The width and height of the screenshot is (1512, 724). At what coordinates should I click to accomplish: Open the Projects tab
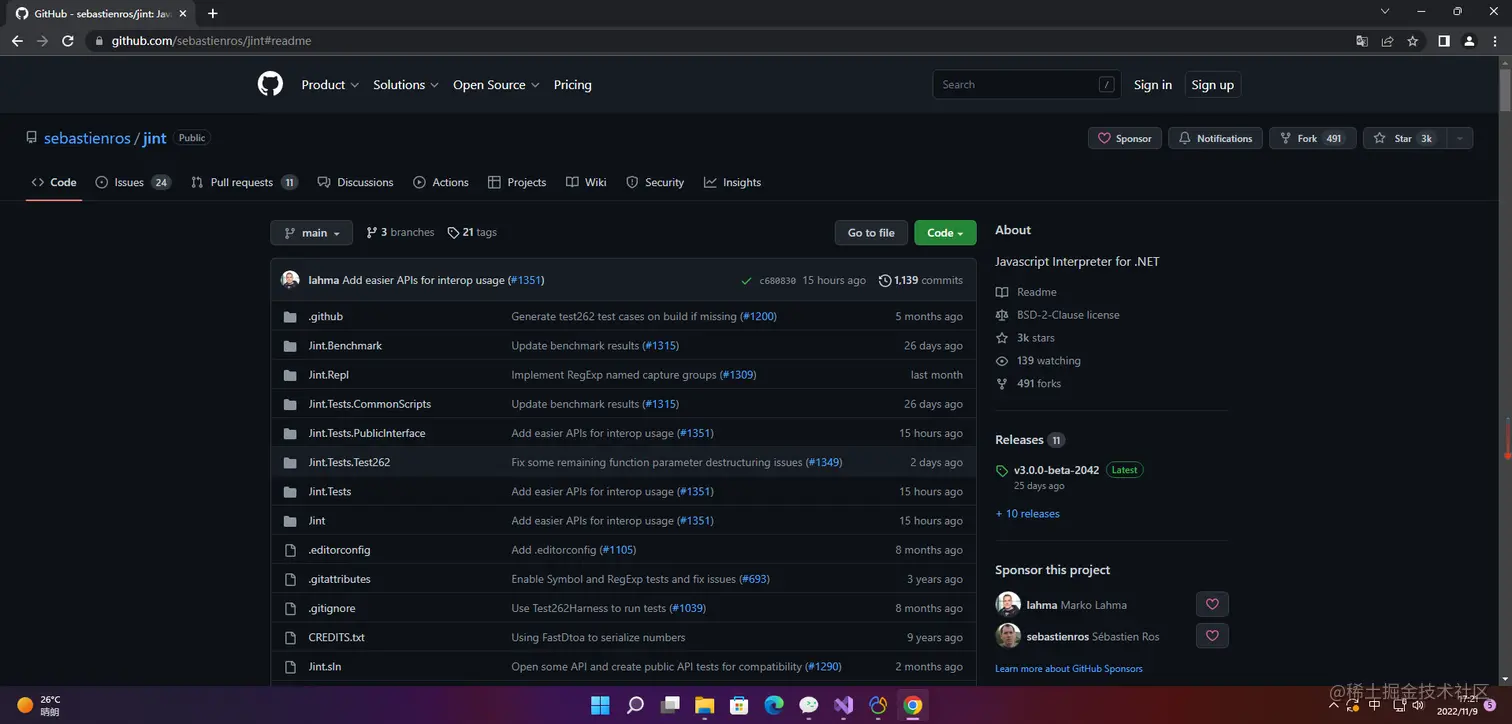pyautogui.click(x=517, y=182)
